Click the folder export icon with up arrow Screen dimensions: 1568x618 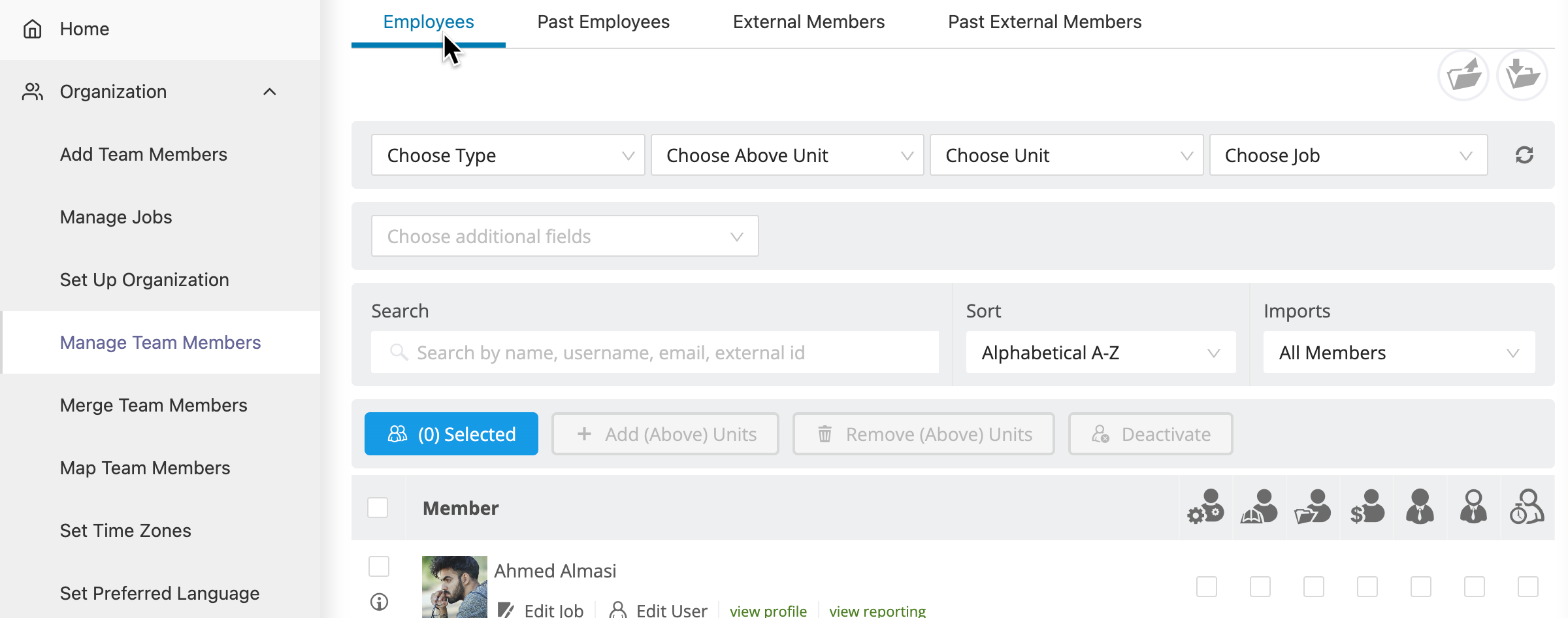coord(1463,76)
